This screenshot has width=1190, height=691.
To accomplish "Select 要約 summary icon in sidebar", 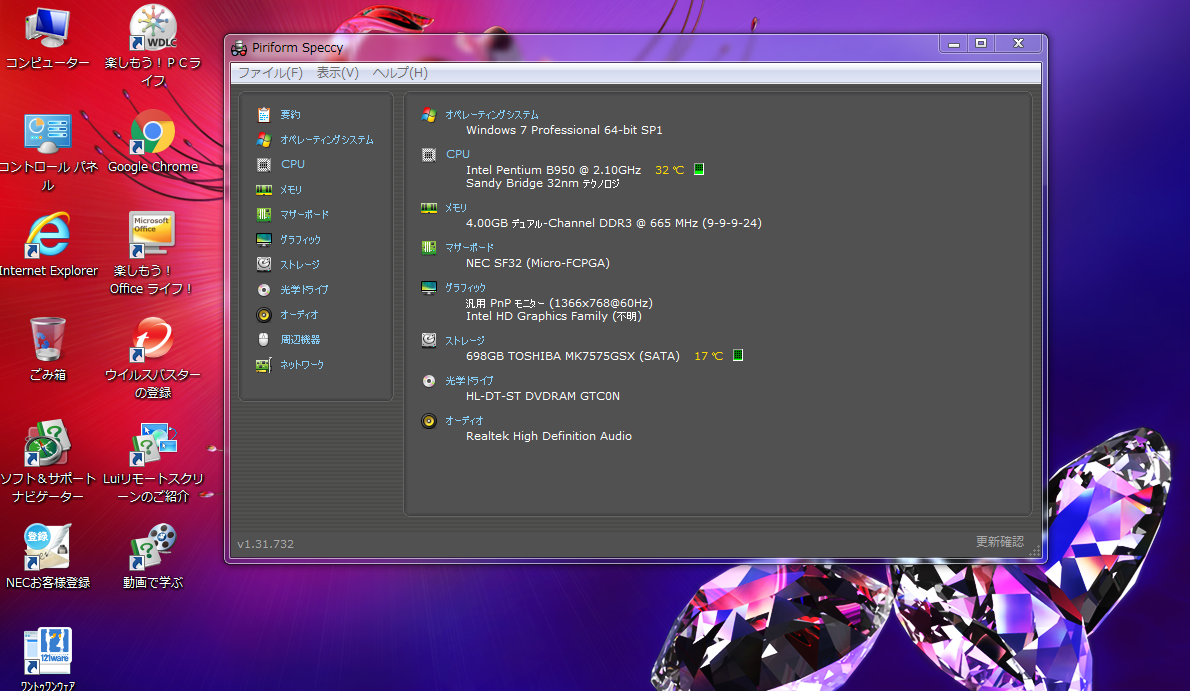I will pyautogui.click(x=263, y=115).
